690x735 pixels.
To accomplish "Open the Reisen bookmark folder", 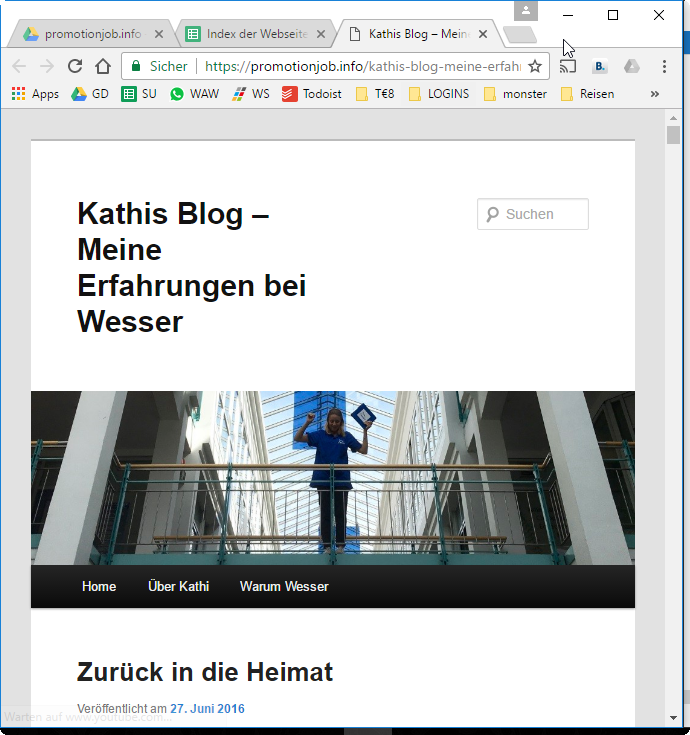I will pyautogui.click(x=587, y=94).
